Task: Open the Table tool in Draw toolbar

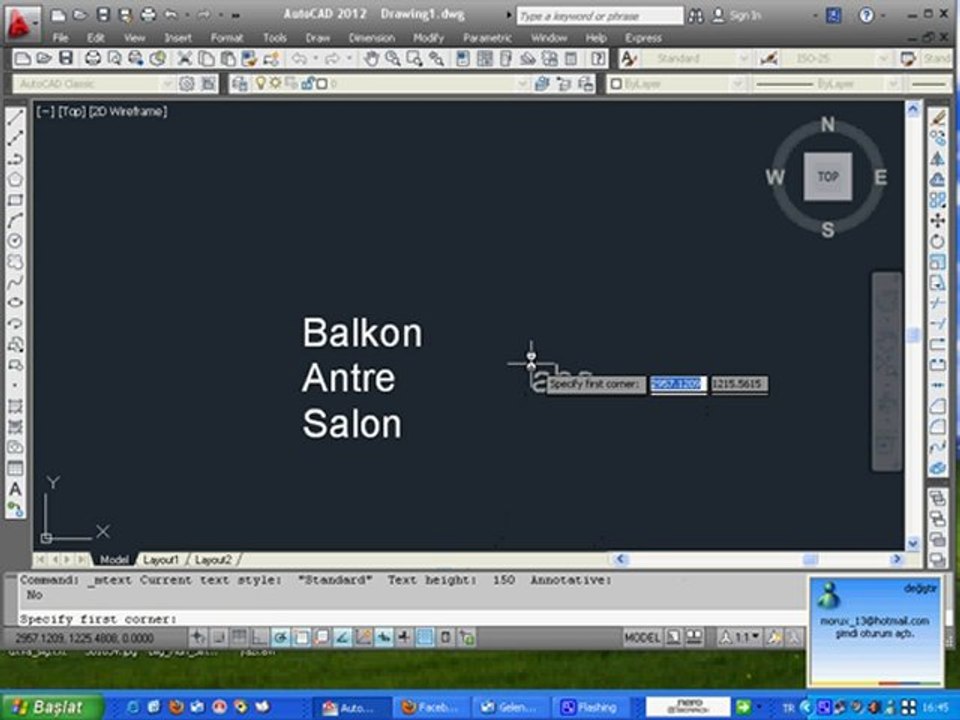Action: pyautogui.click(x=15, y=468)
